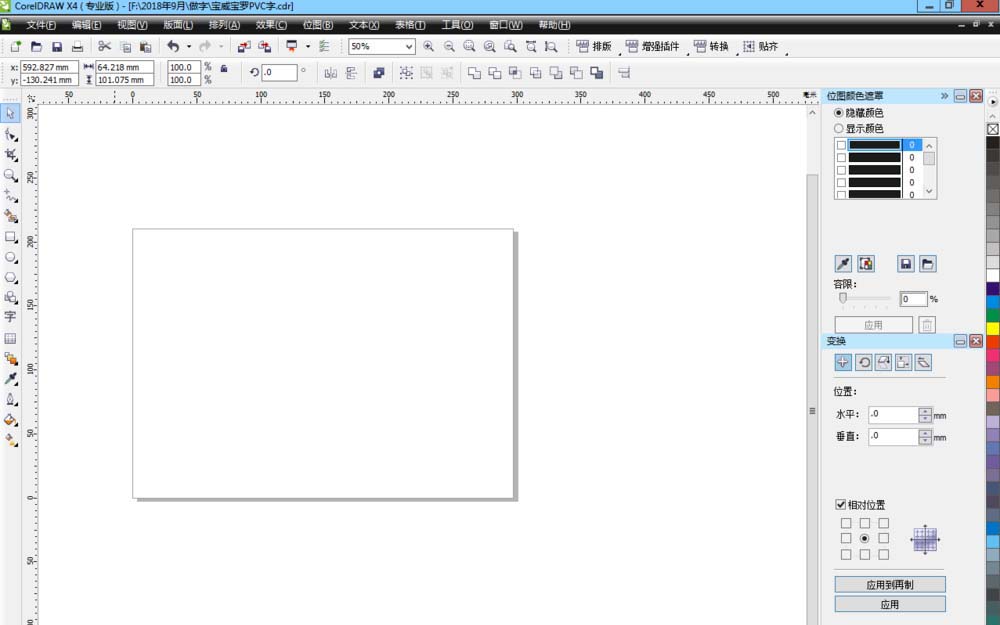This screenshot has width=1000, height=625.
Task: Undo the last action
Action: coord(173,47)
